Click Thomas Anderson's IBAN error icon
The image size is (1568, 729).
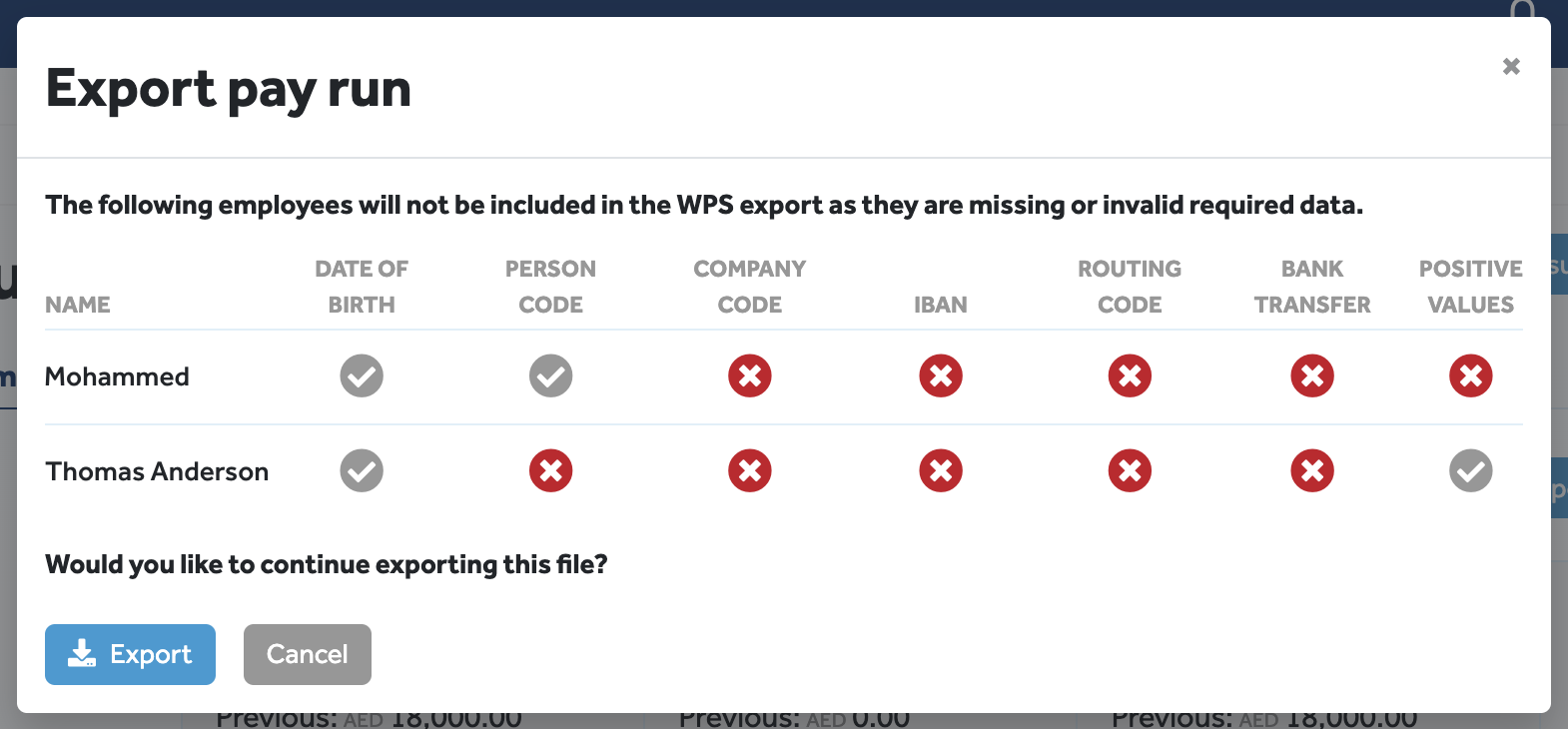pos(940,470)
